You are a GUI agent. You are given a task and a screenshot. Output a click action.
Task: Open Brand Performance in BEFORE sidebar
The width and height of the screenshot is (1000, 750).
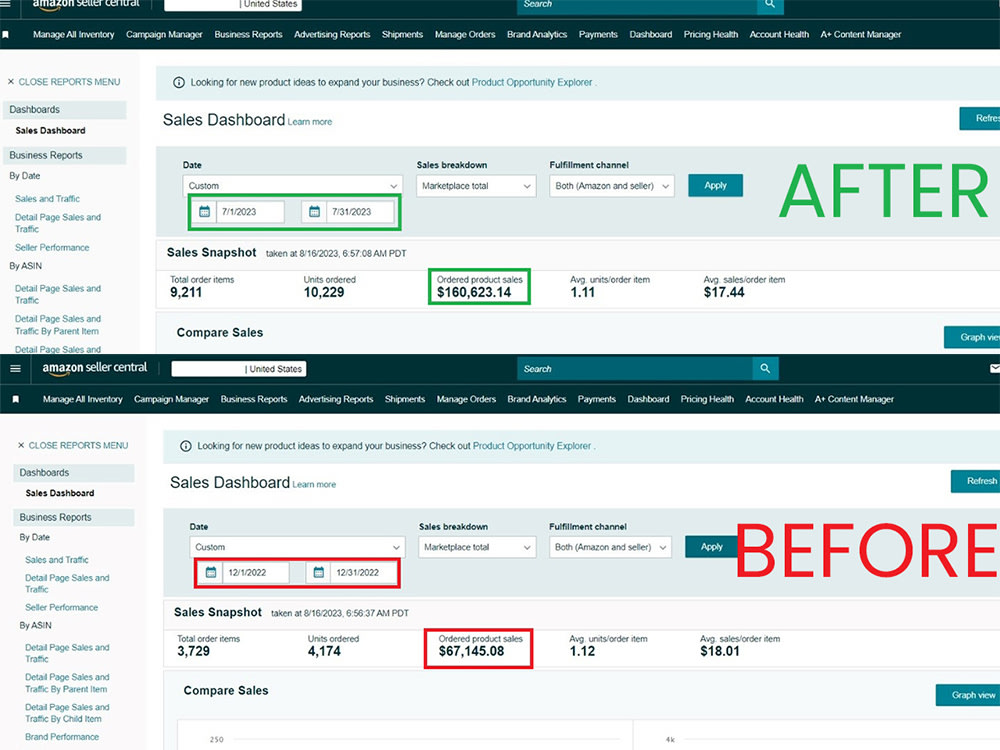point(62,737)
